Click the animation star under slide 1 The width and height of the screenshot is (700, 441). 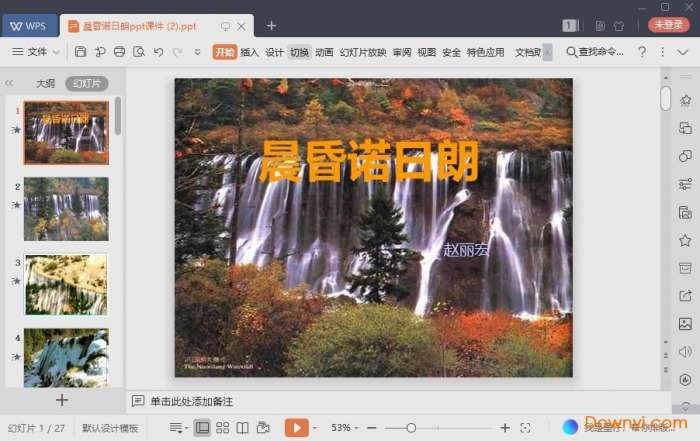[16, 129]
